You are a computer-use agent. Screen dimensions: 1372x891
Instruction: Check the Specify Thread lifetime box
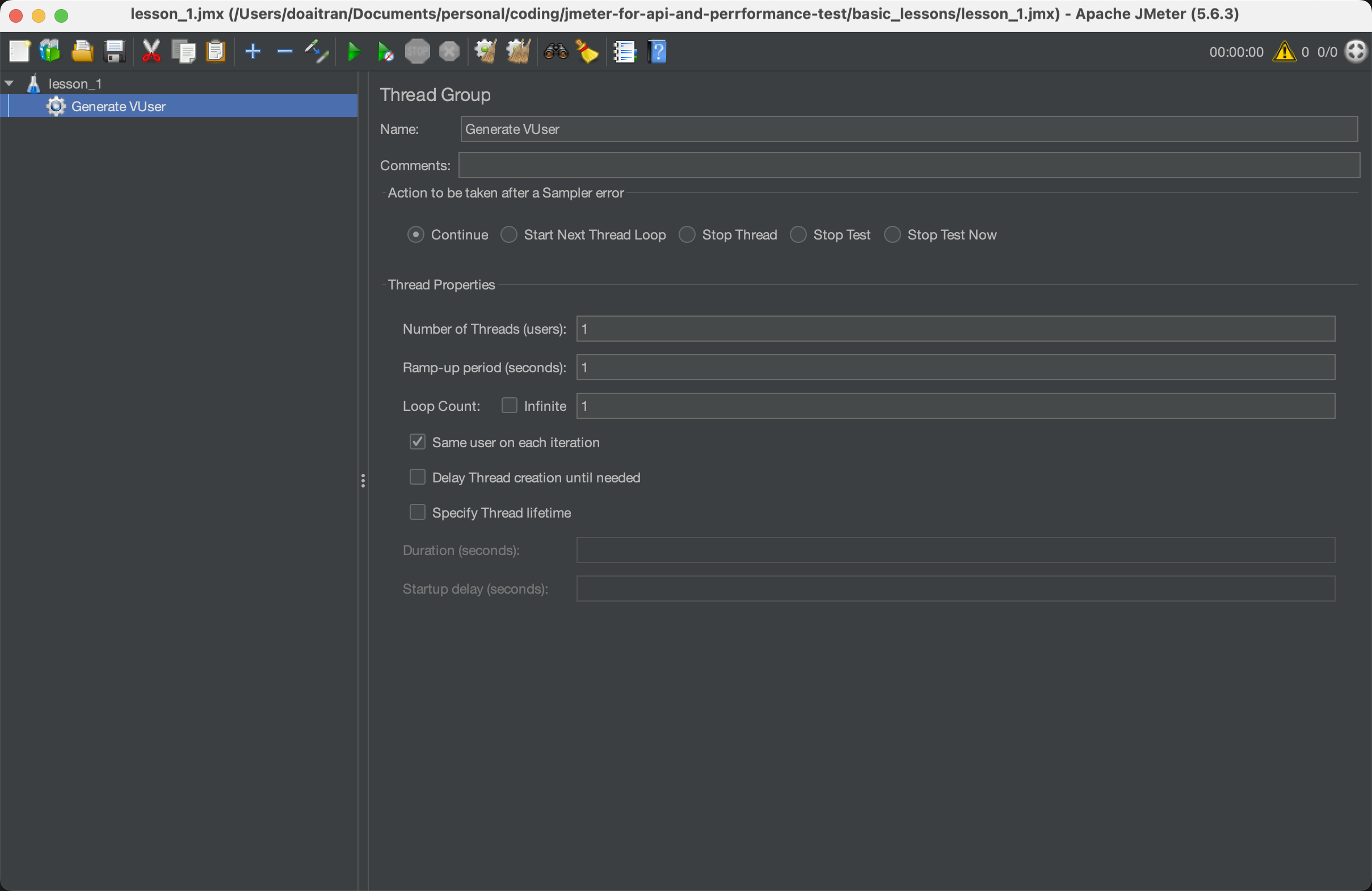(x=418, y=512)
